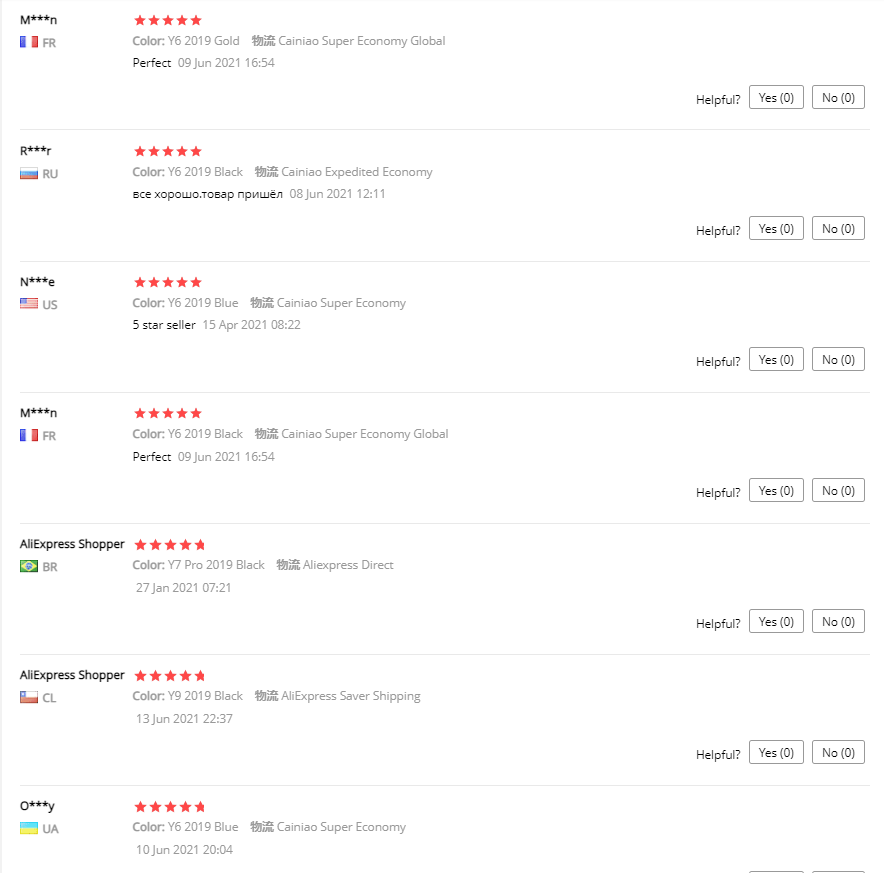The image size is (884, 873).
Task: Click the AliExpress Shopper name from Brazil
Action: (x=72, y=544)
